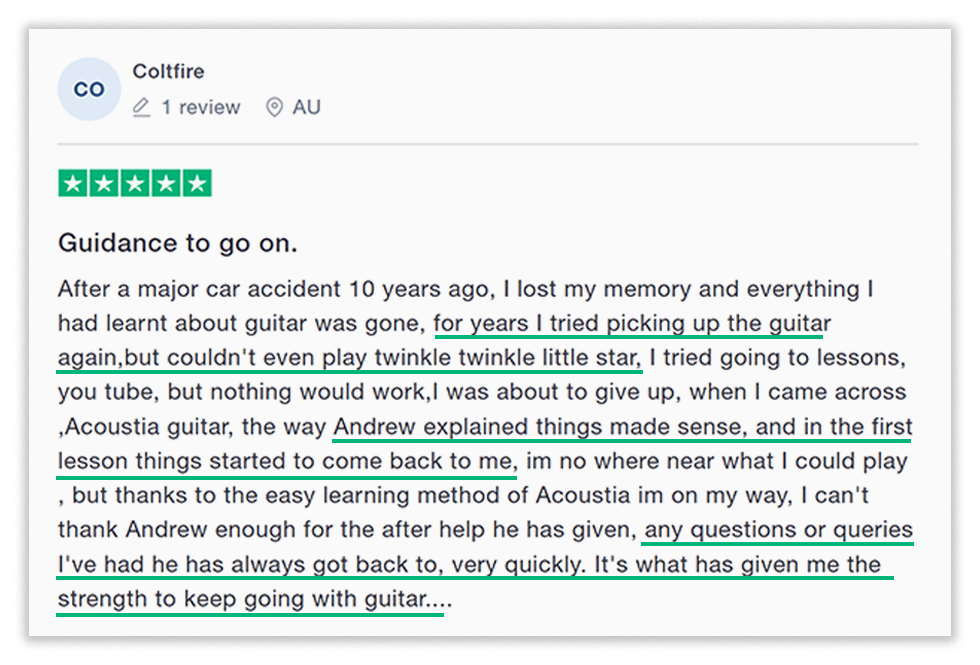Viewport: 980px width, 665px height.
Task: Select the third green star
Action: 135,184
